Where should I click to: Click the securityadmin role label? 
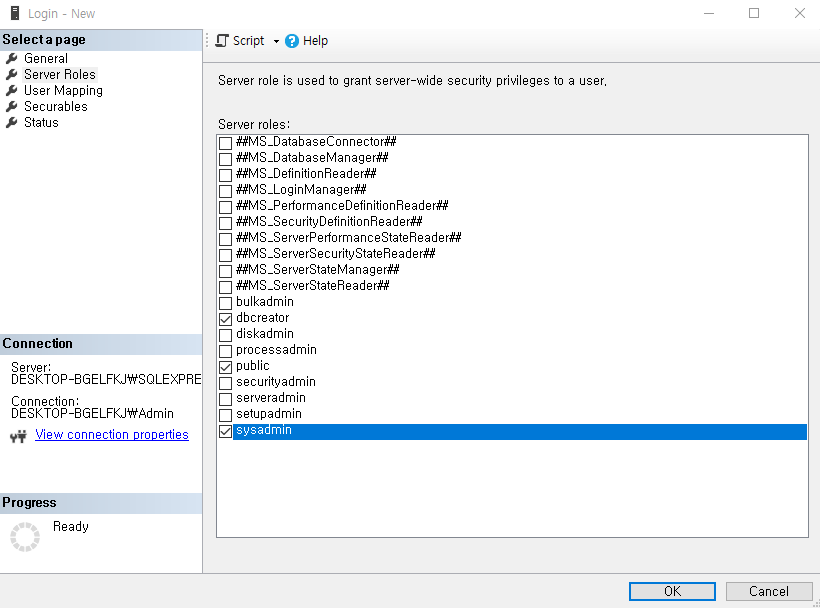click(x=276, y=382)
